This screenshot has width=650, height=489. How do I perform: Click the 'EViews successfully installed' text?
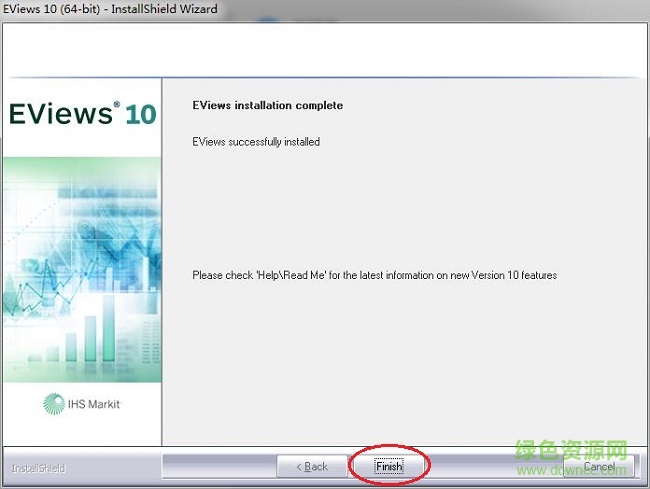click(x=256, y=142)
